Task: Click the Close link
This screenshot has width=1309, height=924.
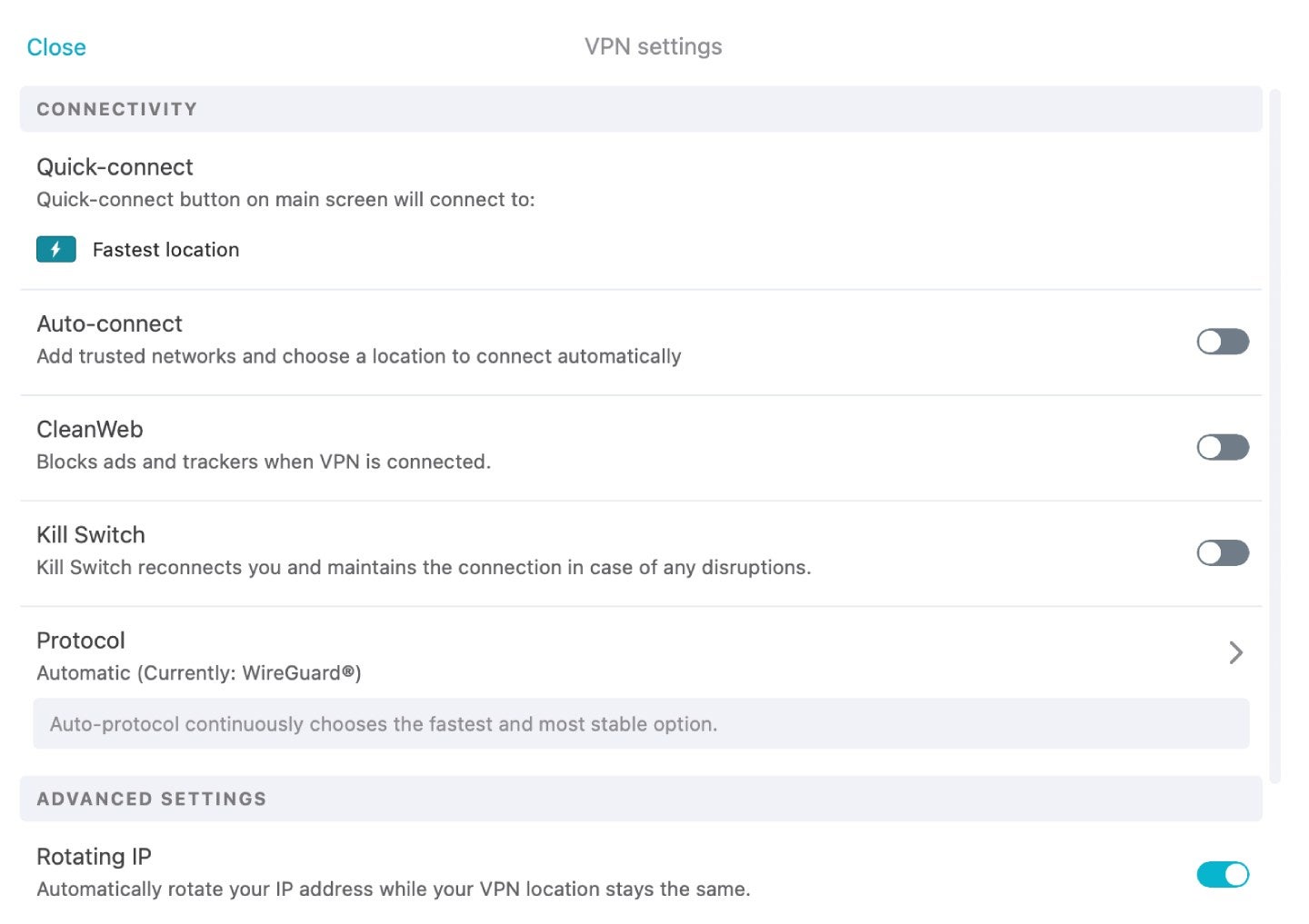Action: point(56,47)
